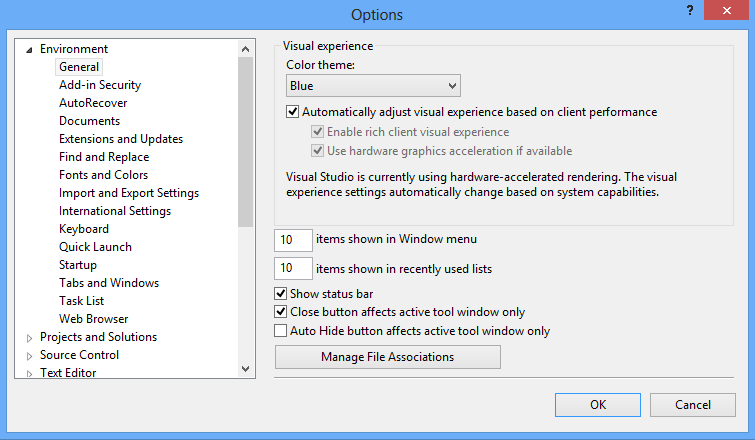Open the Startup options page
The width and height of the screenshot is (755, 440).
(x=78, y=265)
